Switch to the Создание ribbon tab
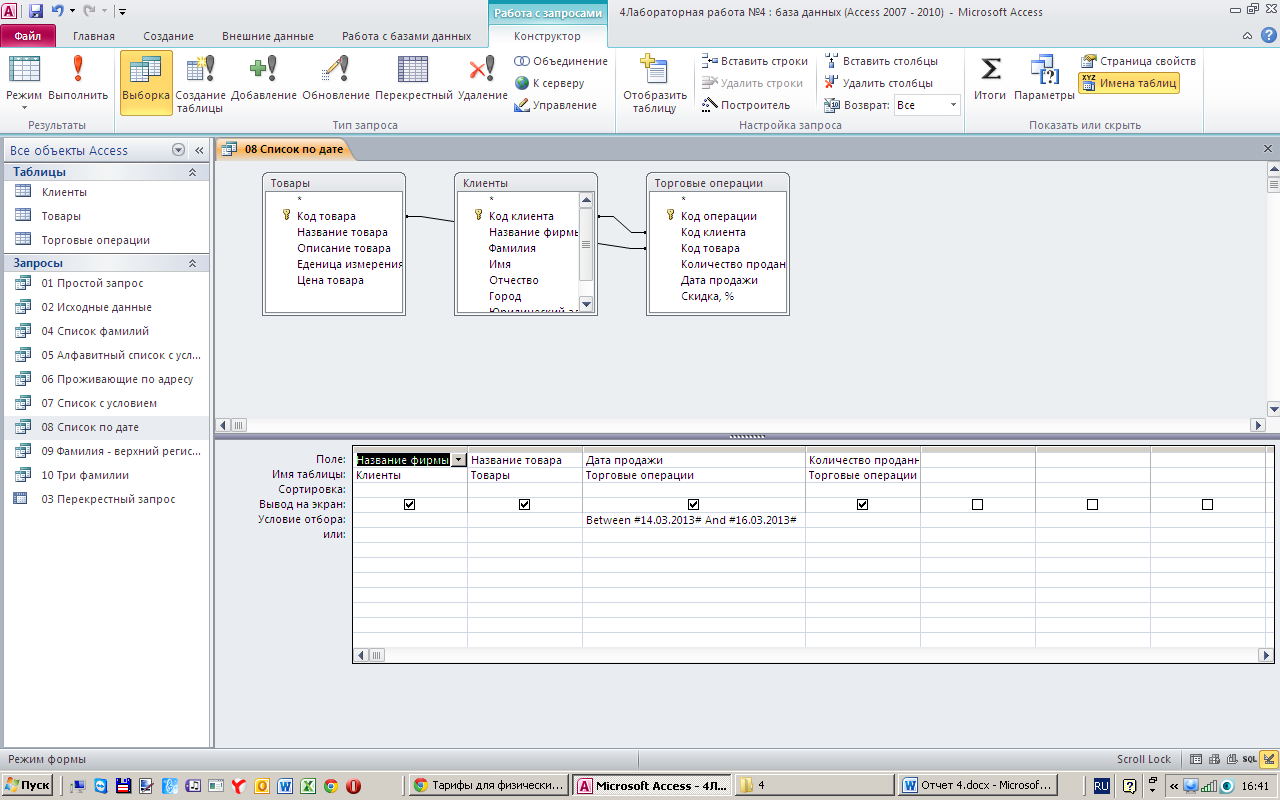1280x800 pixels. pos(169,36)
